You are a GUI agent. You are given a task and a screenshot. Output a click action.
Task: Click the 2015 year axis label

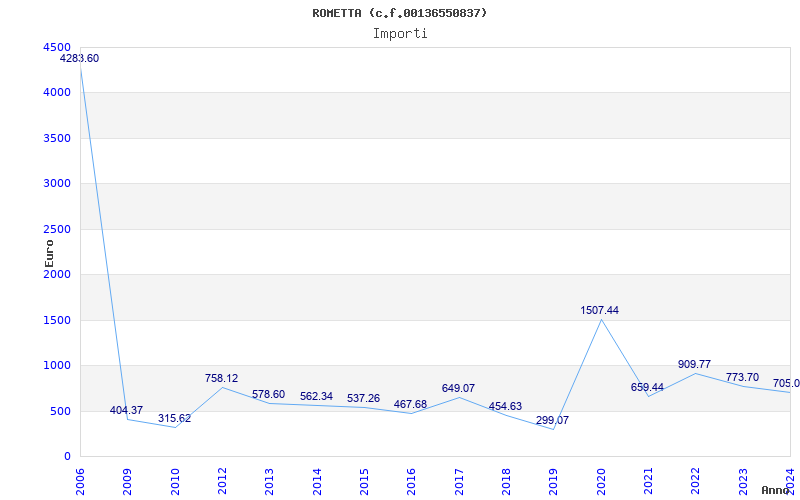pos(364,482)
